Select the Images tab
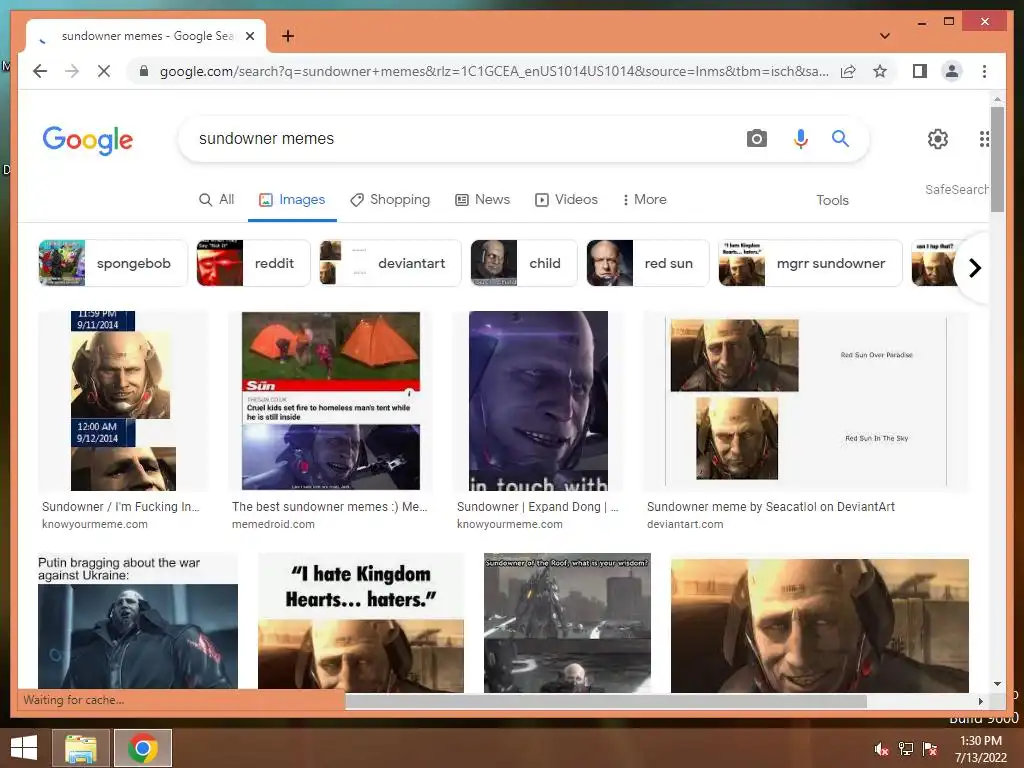Image resolution: width=1024 pixels, height=768 pixels. coord(292,200)
